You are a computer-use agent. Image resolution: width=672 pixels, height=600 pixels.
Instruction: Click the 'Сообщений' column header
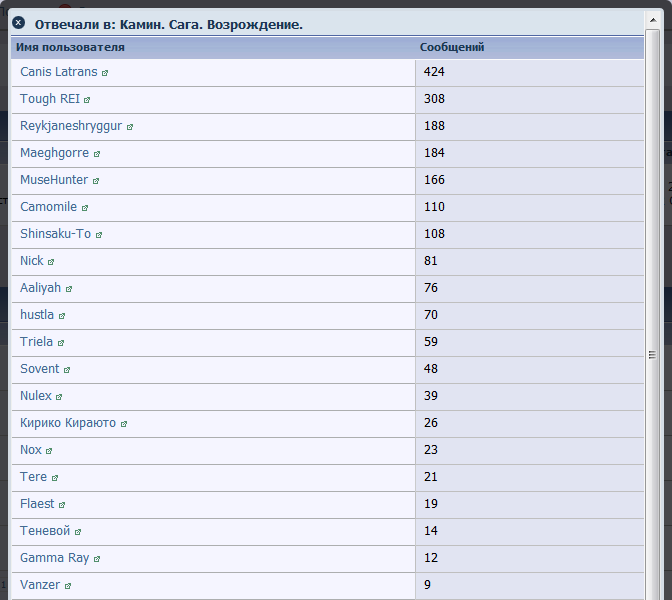coord(452,47)
